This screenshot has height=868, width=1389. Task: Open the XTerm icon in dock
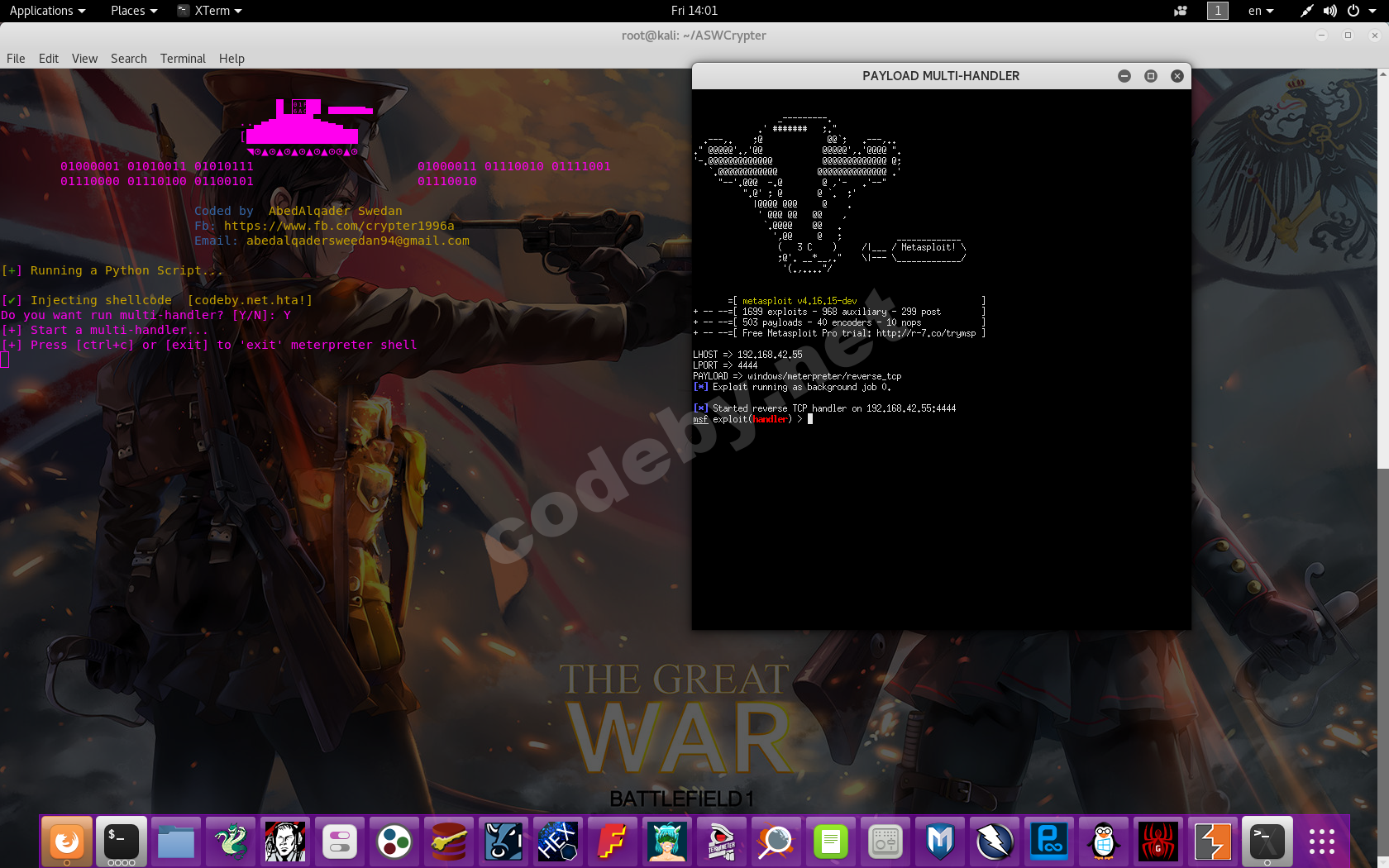(x=1267, y=842)
